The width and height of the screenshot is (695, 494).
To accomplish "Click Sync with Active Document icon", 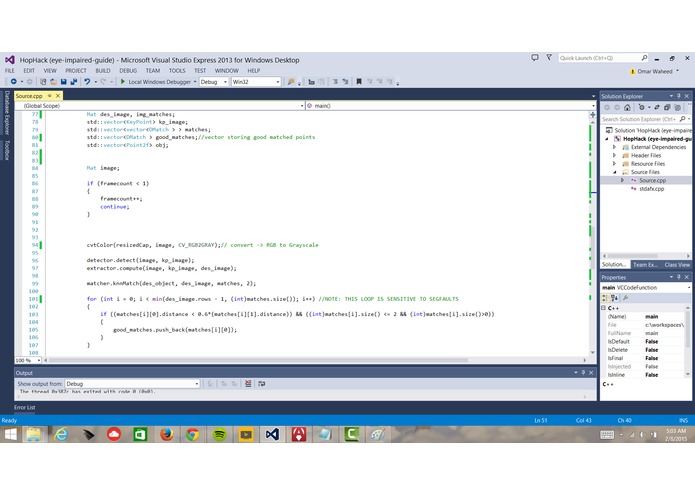I will (657, 107).
